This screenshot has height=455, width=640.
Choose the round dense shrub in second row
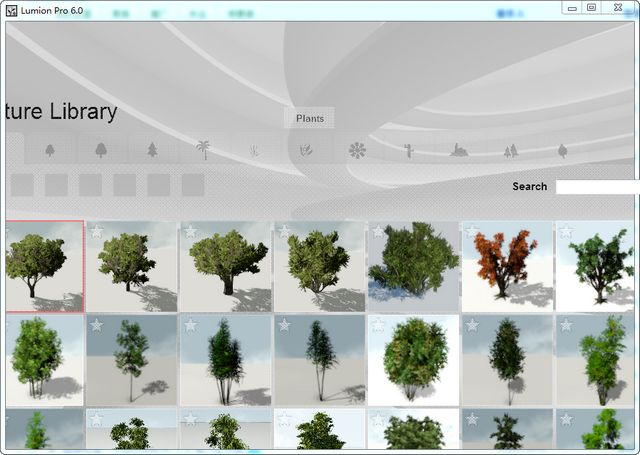(x=413, y=360)
